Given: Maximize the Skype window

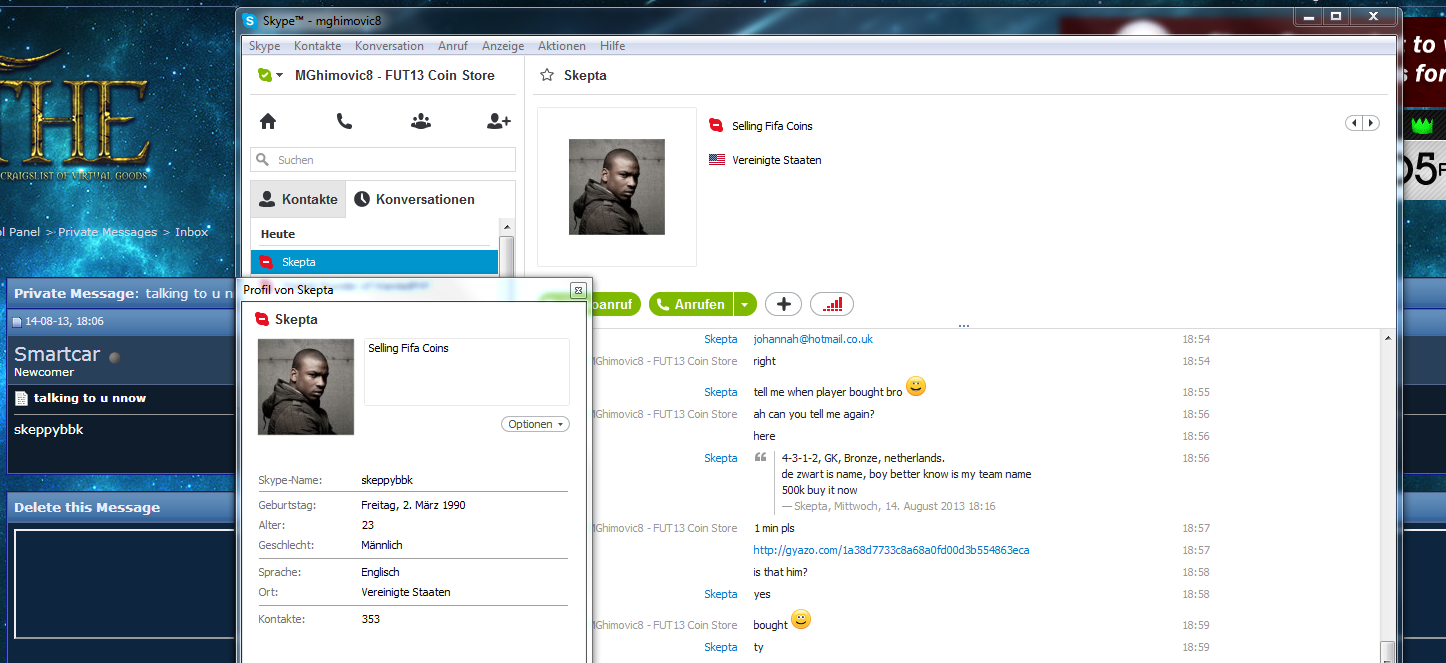Looking at the screenshot, I should [1335, 16].
